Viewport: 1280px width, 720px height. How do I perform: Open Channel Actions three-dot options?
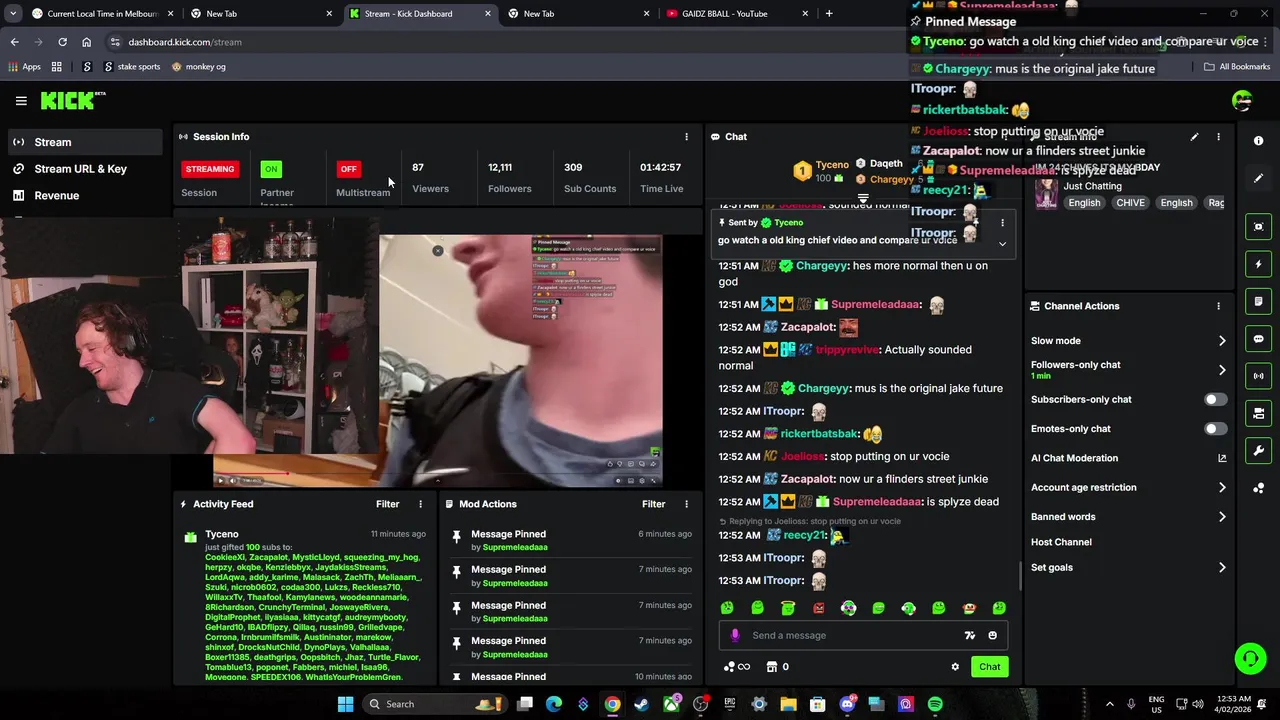pyautogui.click(x=1218, y=306)
